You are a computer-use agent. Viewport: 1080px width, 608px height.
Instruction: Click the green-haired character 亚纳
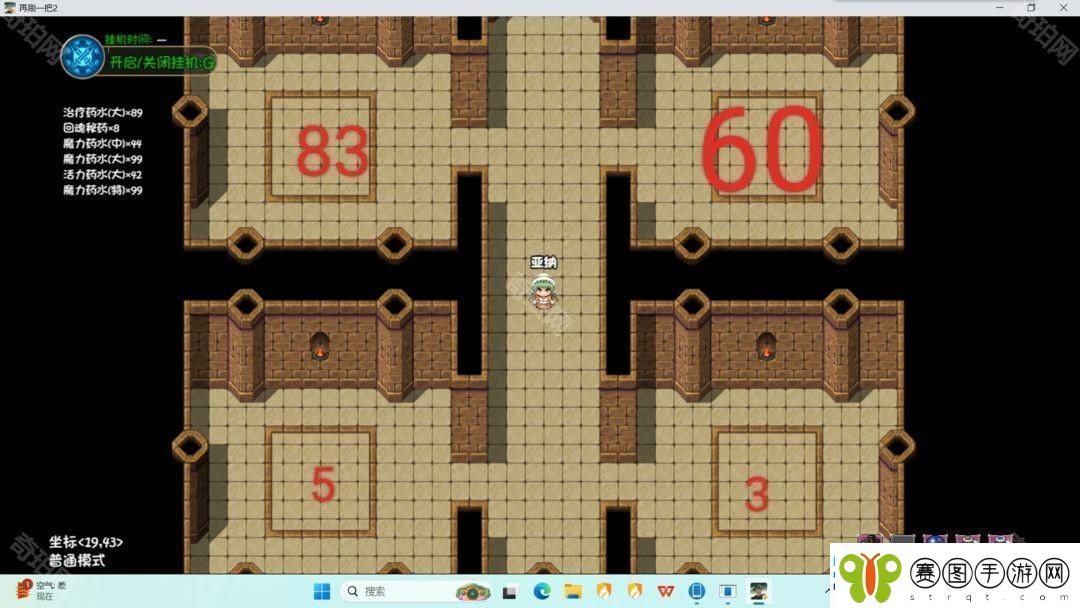[x=543, y=291]
